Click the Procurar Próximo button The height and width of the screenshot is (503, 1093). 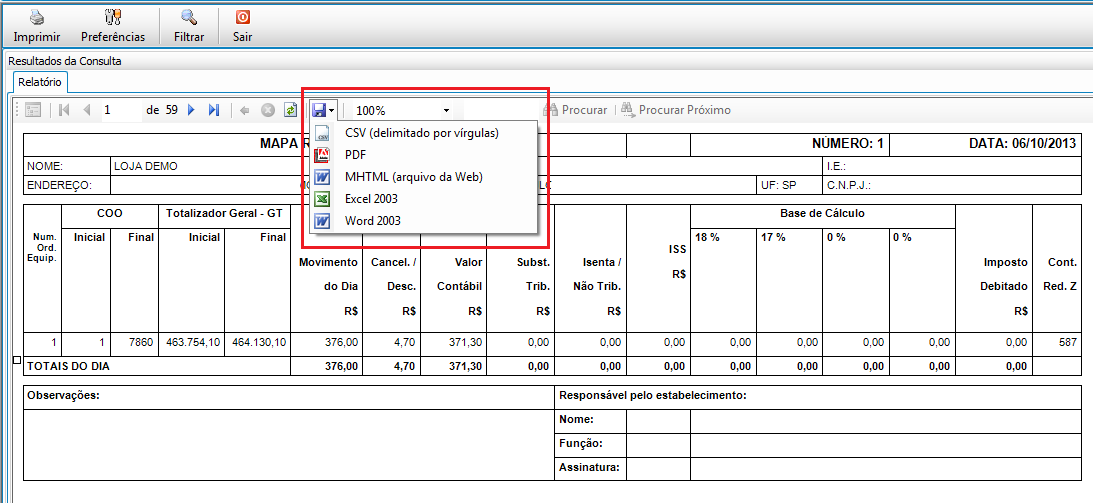pos(675,110)
